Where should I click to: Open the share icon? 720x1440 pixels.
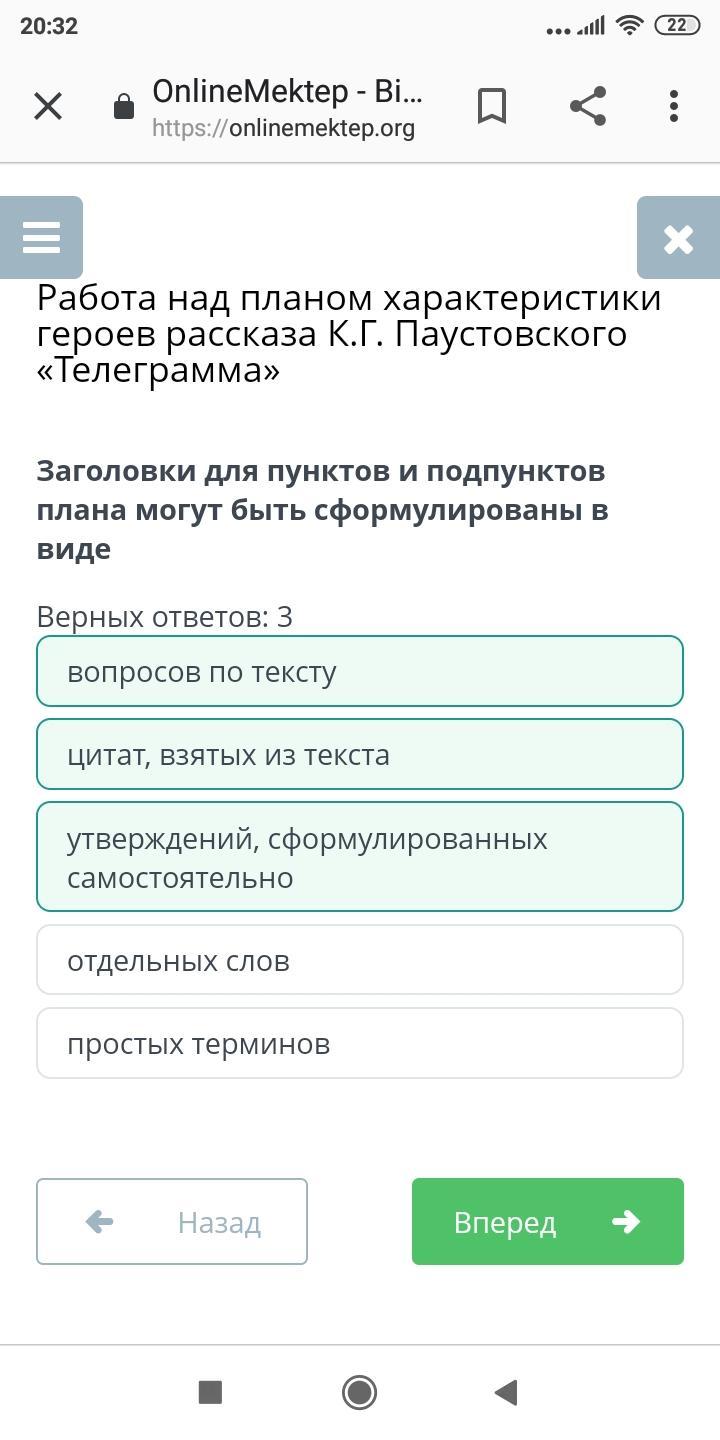(x=588, y=106)
